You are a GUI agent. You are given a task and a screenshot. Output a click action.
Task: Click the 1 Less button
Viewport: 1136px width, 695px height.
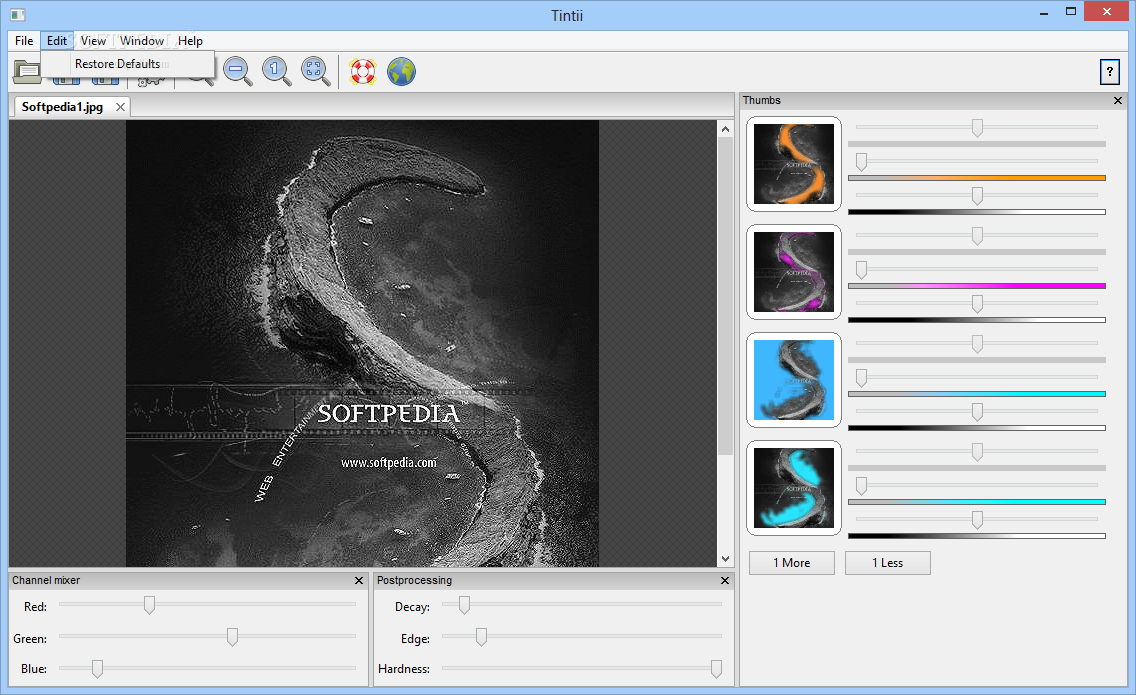click(x=888, y=563)
